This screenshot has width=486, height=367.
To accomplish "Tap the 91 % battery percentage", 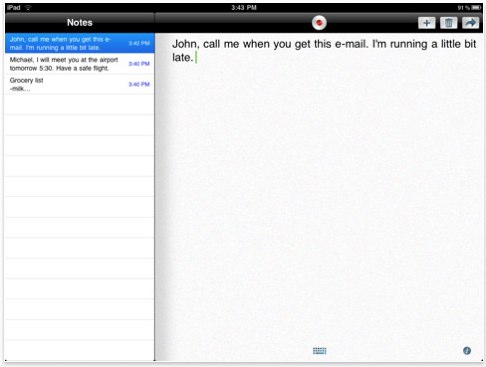I will click(x=463, y=8).
